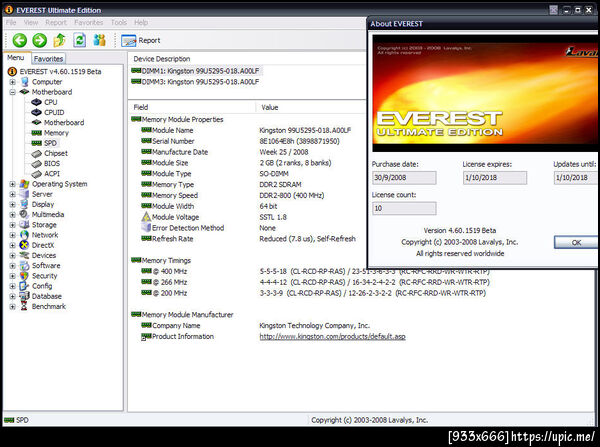Image resolution: width=600 pixels, height=447 pixels.
Task: Open the Report toolbar button
Action: coord(141,41)
